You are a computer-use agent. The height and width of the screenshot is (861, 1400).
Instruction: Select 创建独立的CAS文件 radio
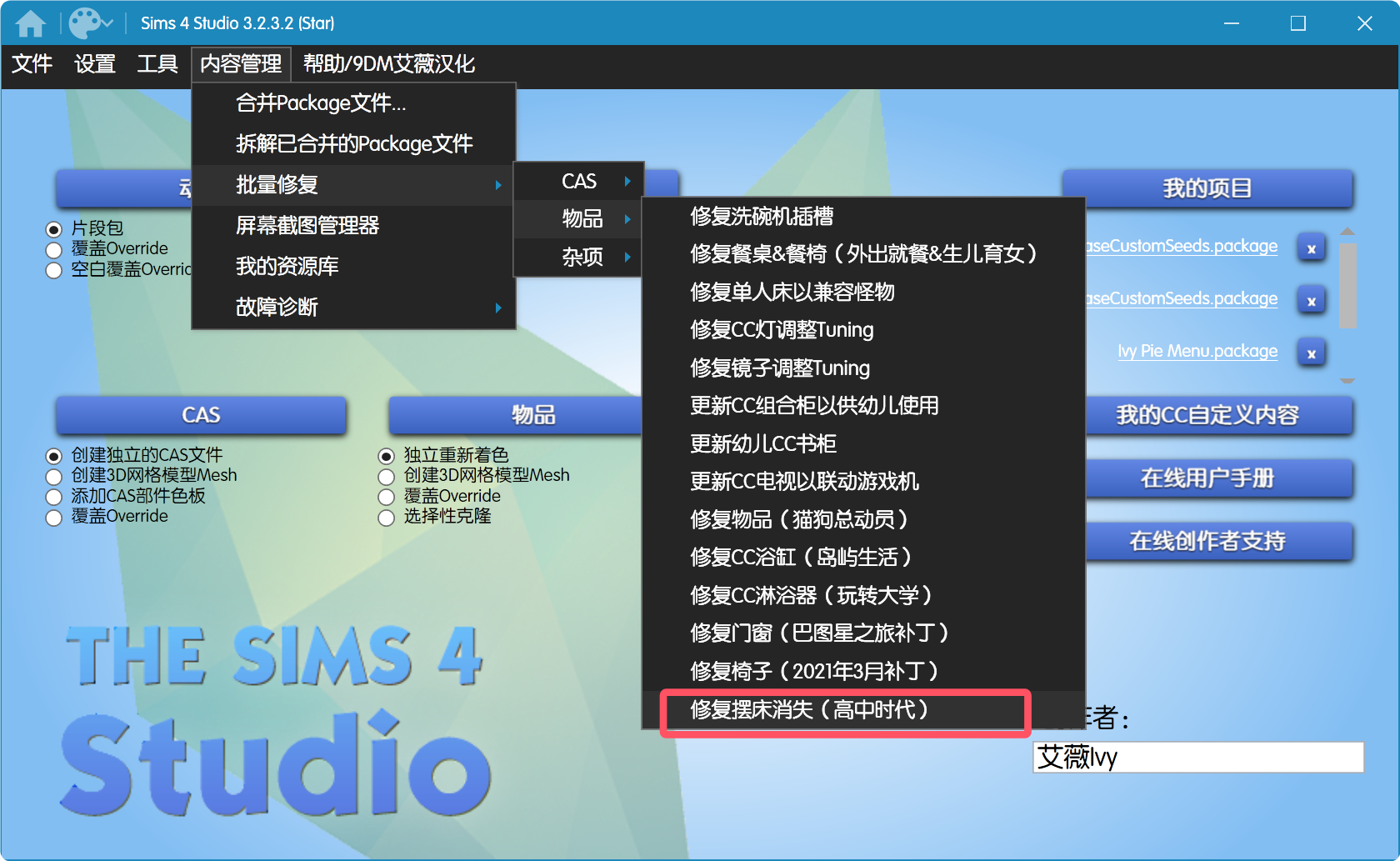tap(54, 456)
